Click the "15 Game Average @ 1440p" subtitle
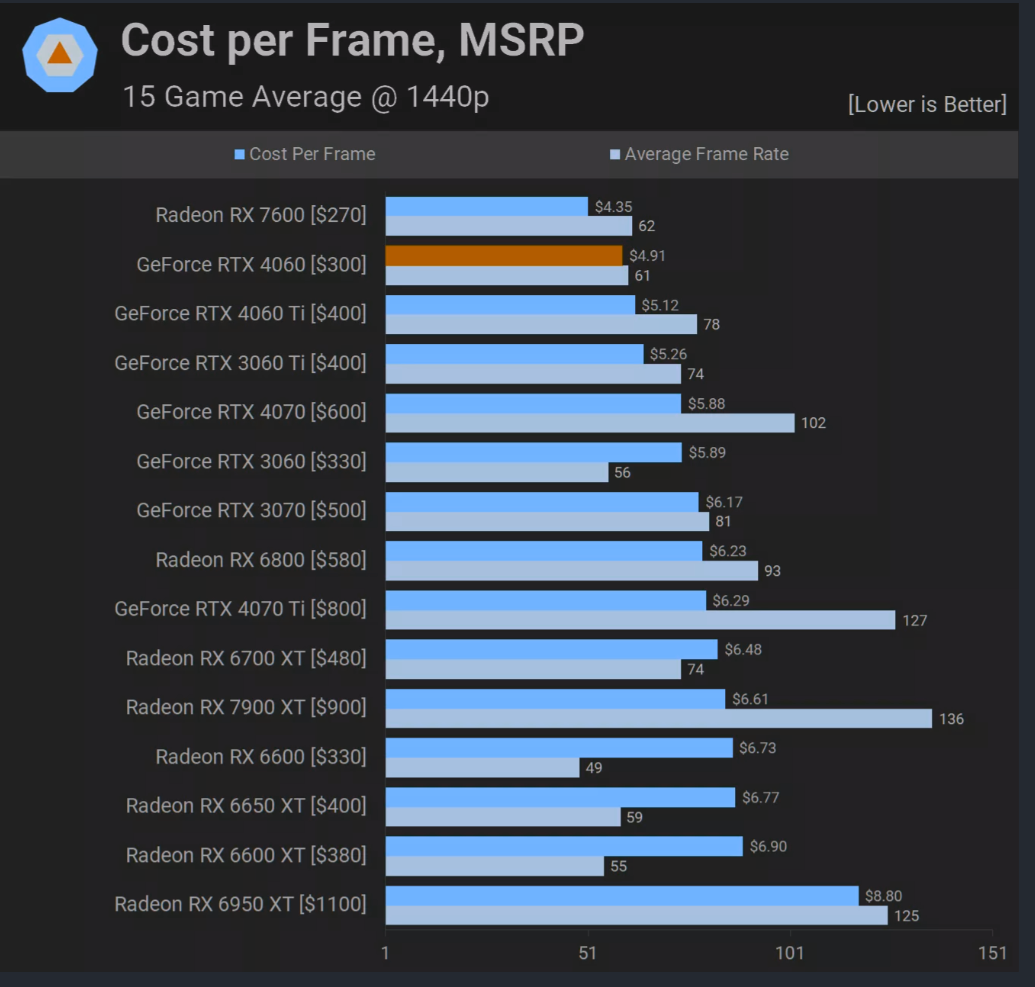Screen dimensions: 1035x987 306,97
